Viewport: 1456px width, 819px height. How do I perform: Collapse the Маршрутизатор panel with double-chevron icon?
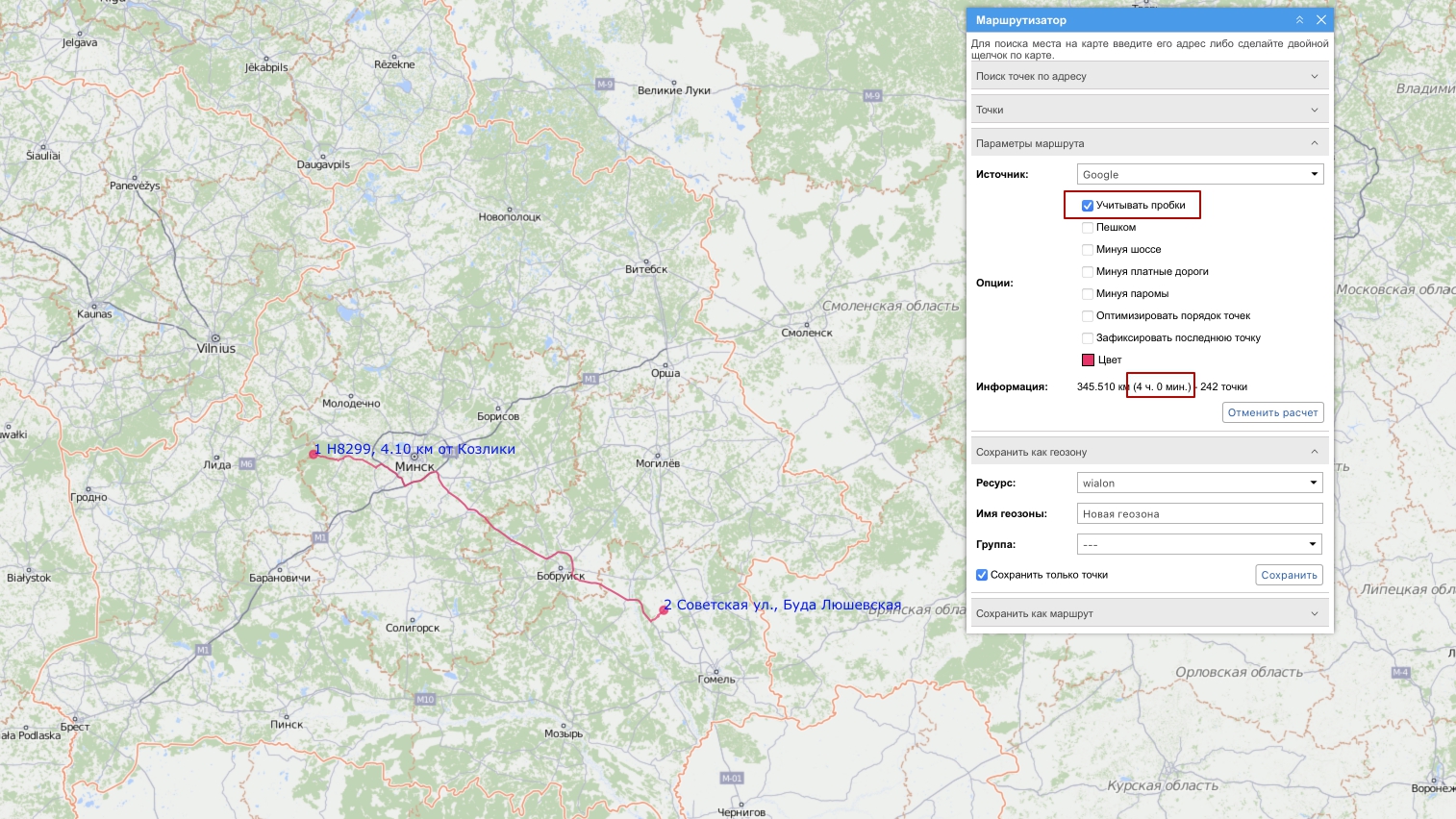point(1299,20)
